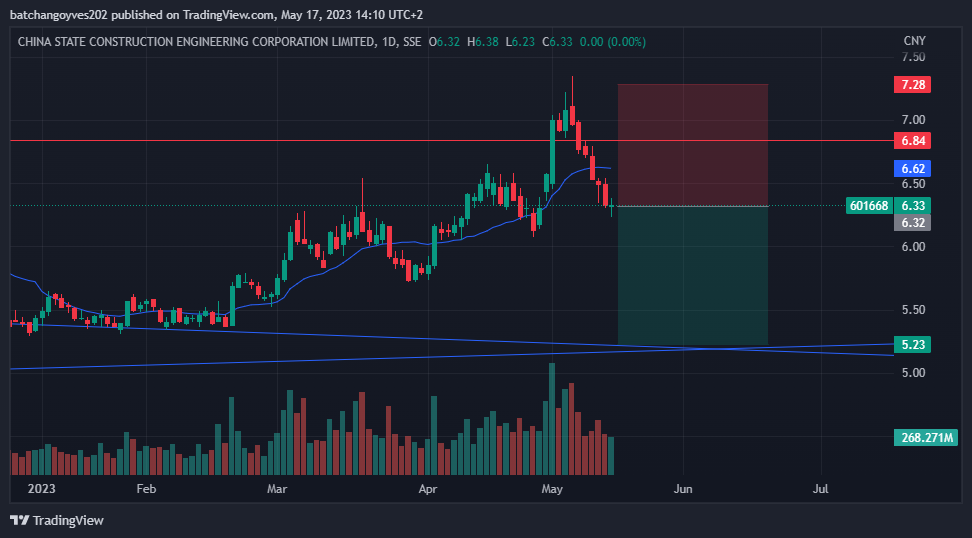Click the 5.50 price scale tick
The image size is (972, 538).
(x=913, y=310)
